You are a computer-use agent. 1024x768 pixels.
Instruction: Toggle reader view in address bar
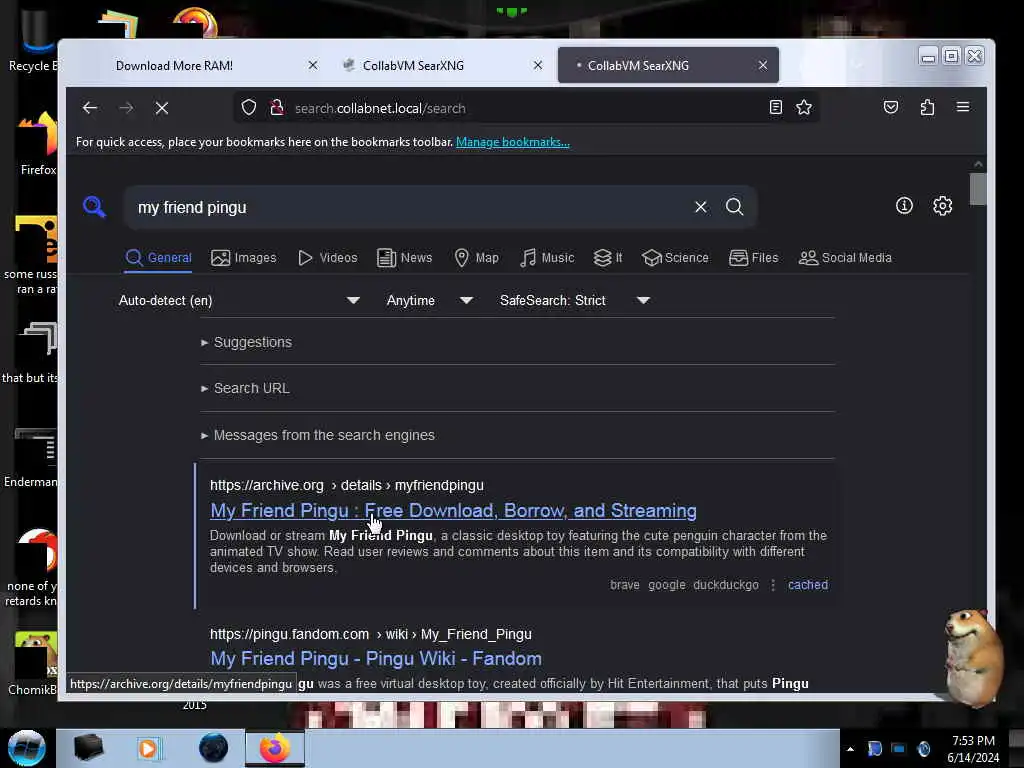pos(775,107)
